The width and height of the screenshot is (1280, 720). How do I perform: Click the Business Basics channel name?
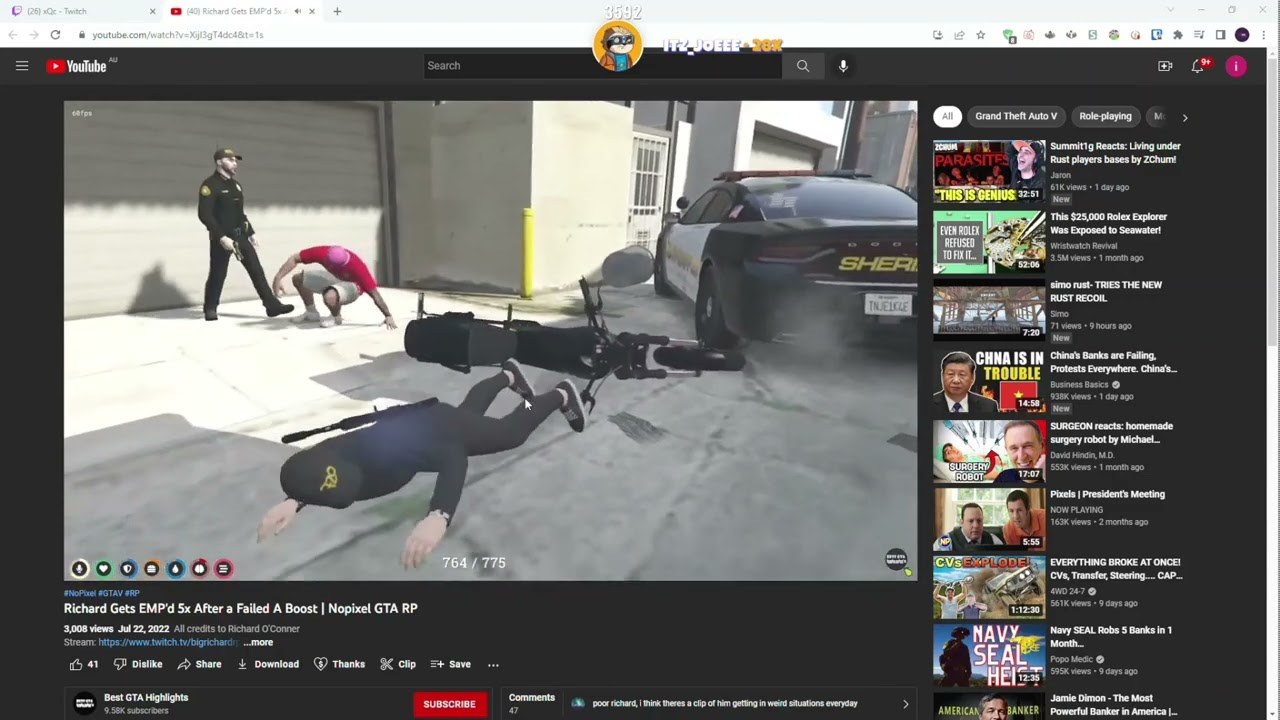[1079, 385]
